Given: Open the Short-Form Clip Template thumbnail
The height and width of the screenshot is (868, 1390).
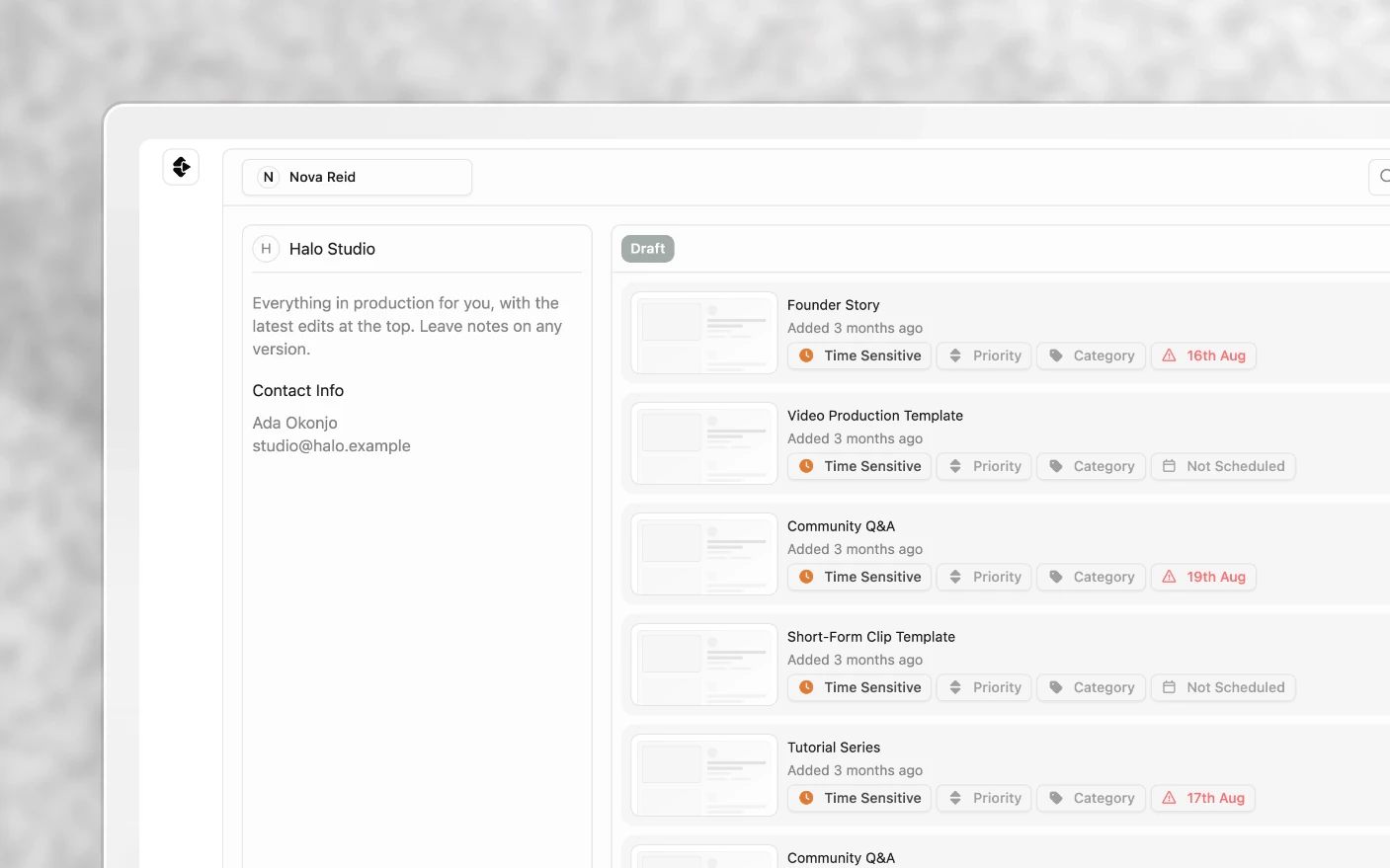Looking at the screenshot, I should pos(704,665).
